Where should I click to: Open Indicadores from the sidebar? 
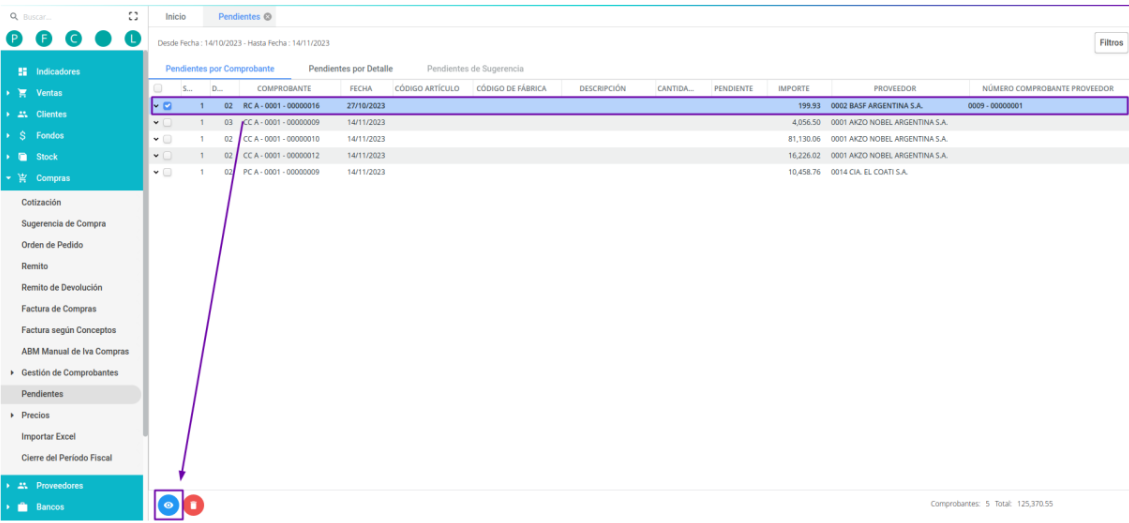58,71
